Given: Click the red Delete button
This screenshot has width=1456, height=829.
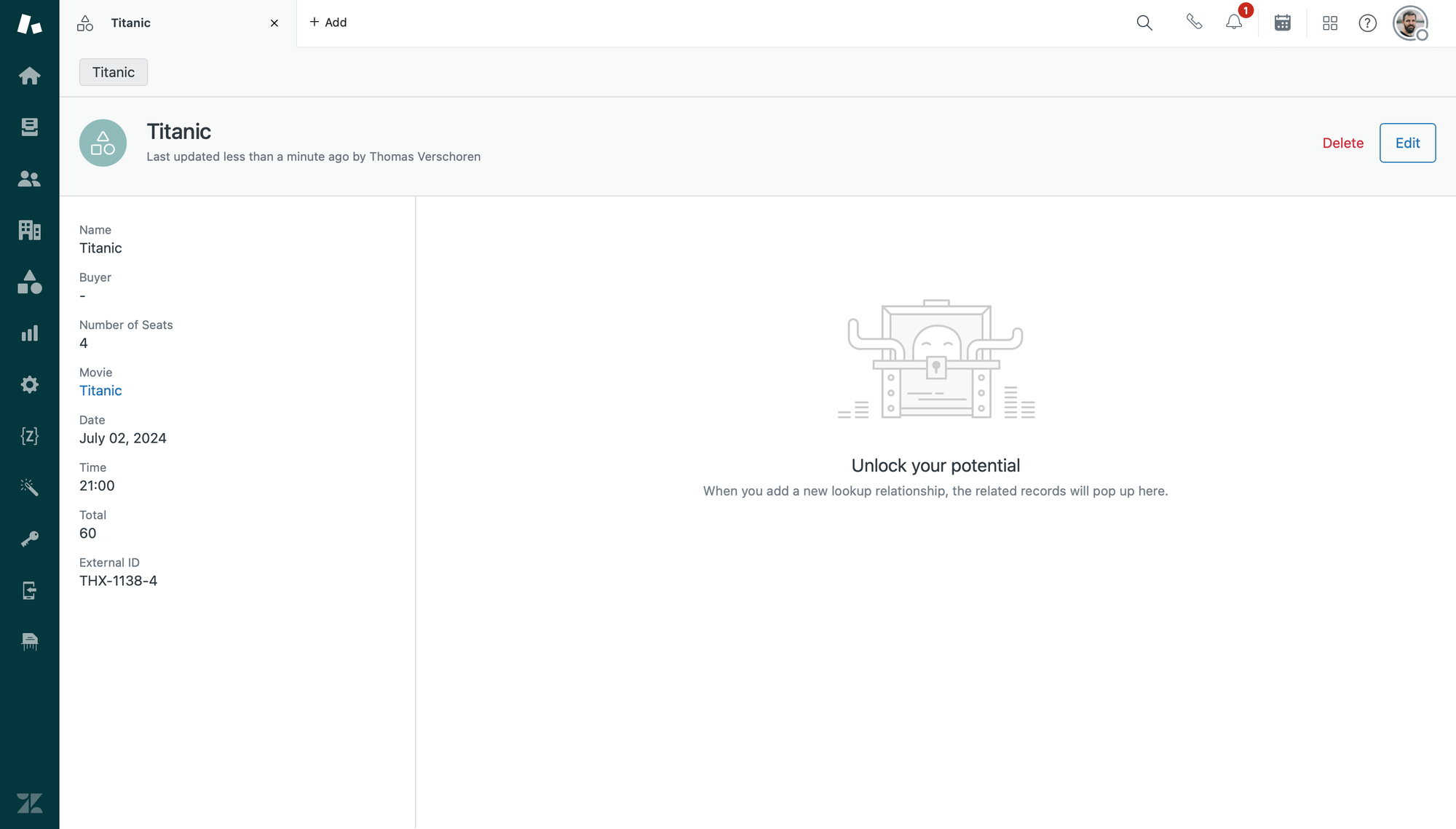Looking at the screenshot, I should click(x=1342, y=143).
